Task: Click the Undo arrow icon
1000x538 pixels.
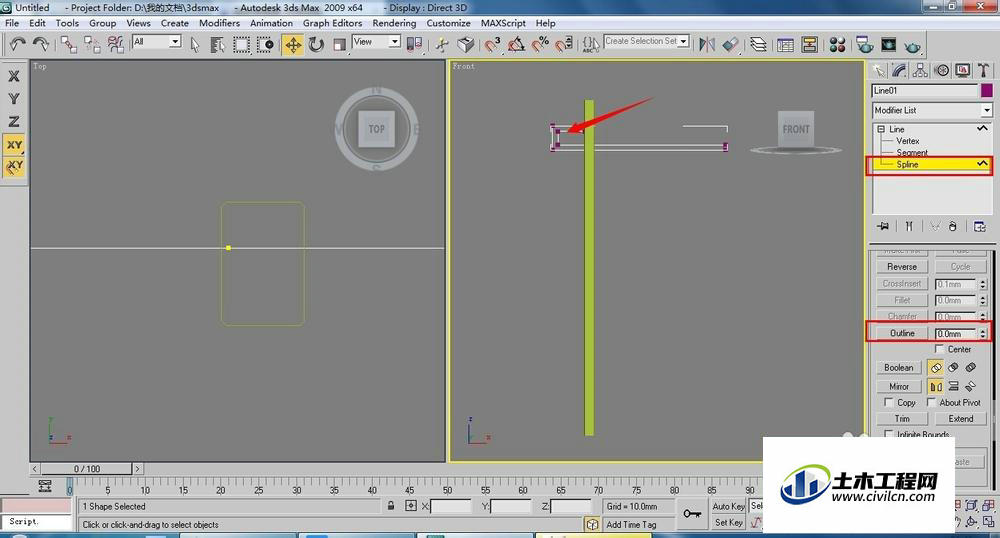Action: coord(17,44)
